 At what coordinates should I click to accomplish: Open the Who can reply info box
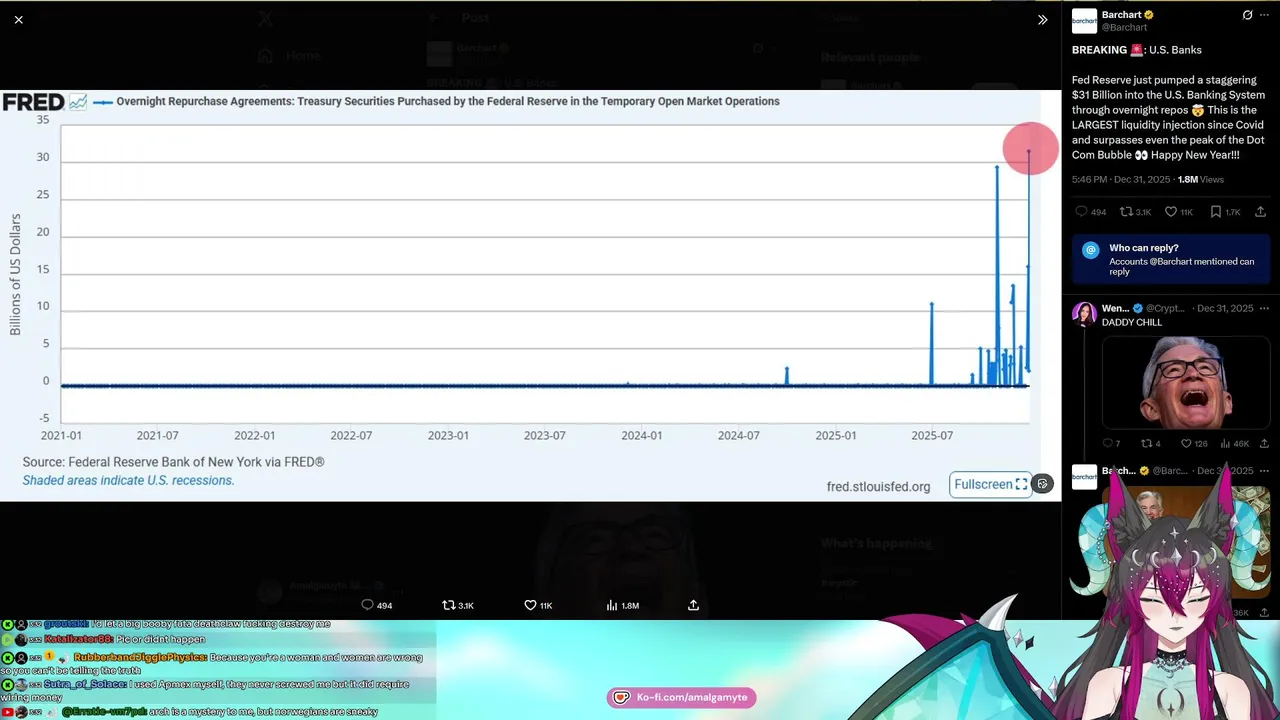[1171, 260]
